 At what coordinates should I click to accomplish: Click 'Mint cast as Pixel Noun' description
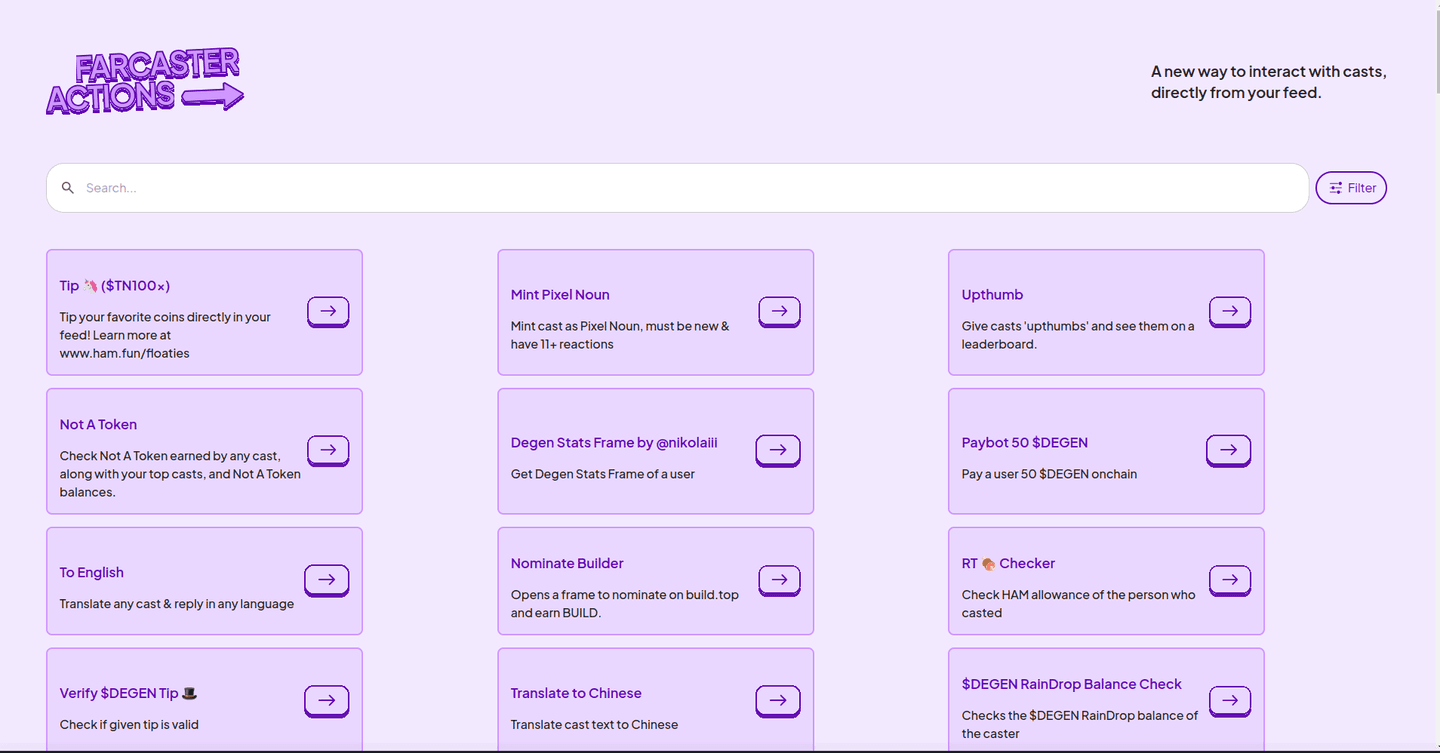coord(620,335)
